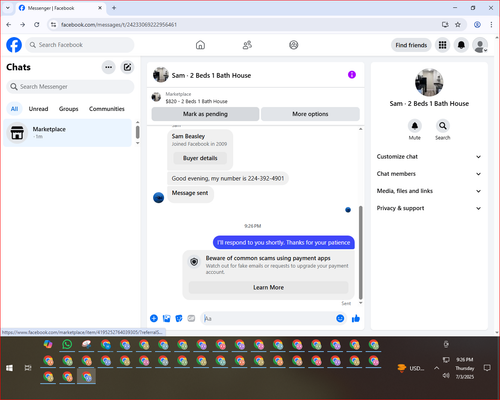Screen dimensions: 500x400
Task: Click the site information icon in address bar
Action: click(x=53, y=24)
